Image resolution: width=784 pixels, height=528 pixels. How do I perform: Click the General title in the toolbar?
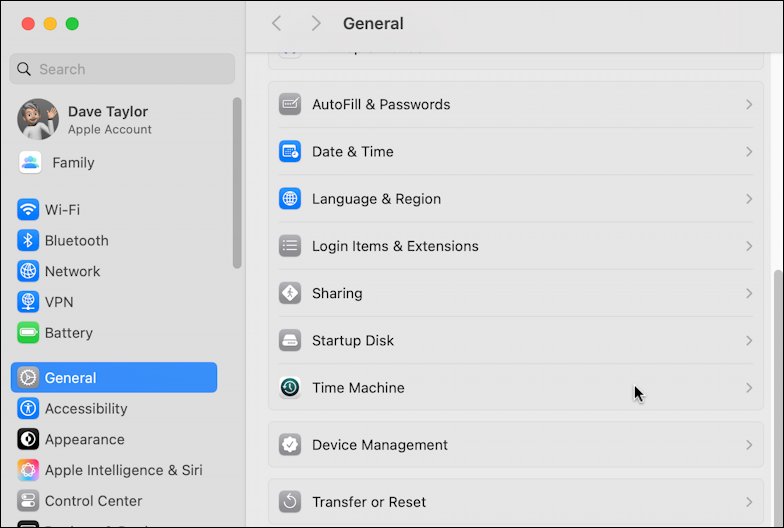[x=373, y=24]
